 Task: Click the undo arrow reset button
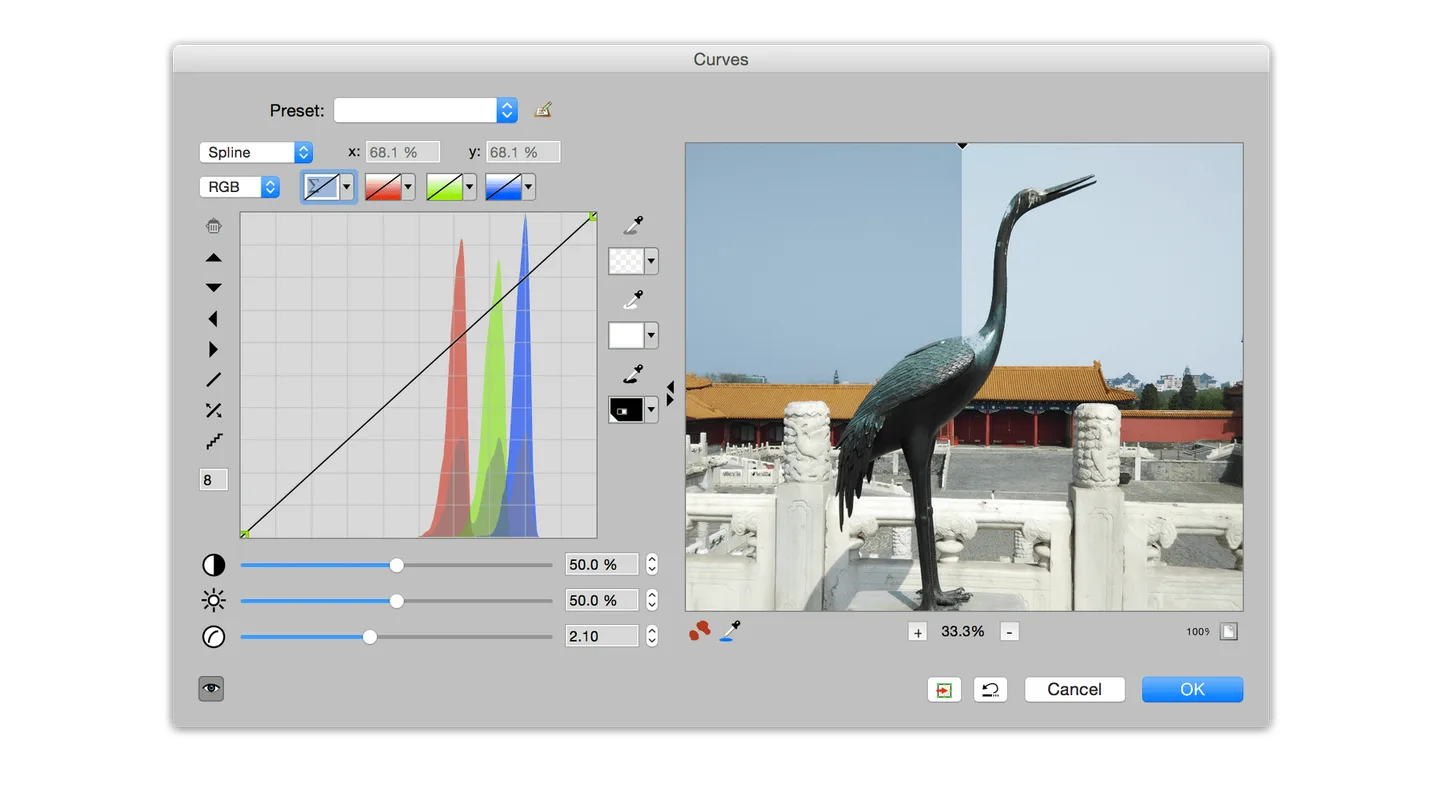990,690
